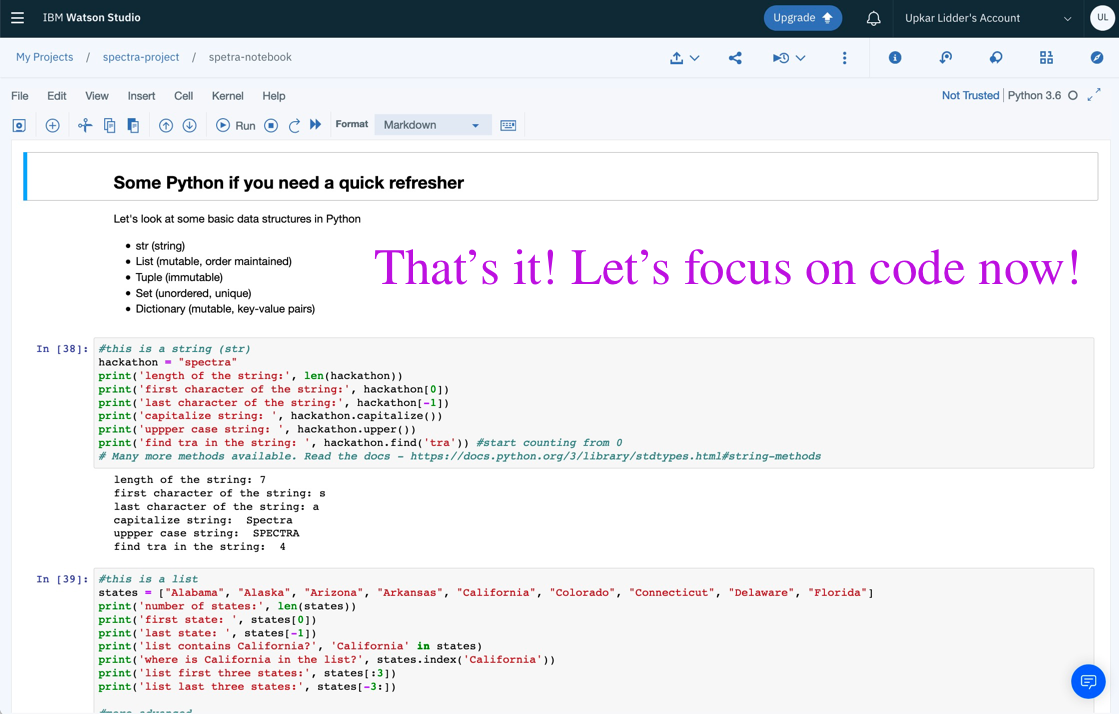The image size is (1119, 714).
Task: Open the data assets grid icon
Action: pyautogui.click(x=1046, y=58)
